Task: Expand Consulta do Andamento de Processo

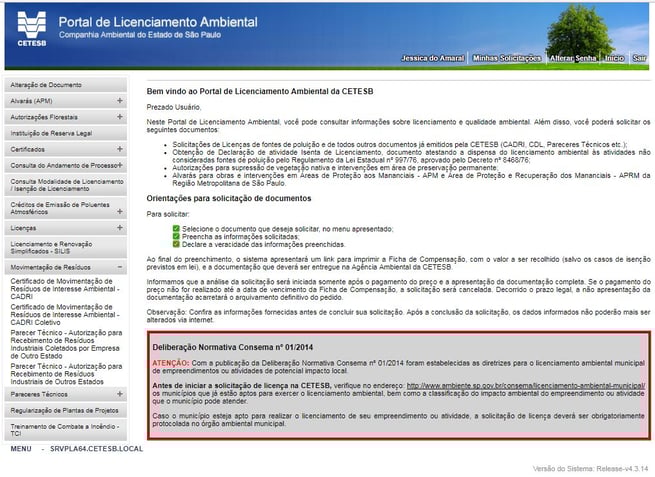Action: (x=120, y=165)
